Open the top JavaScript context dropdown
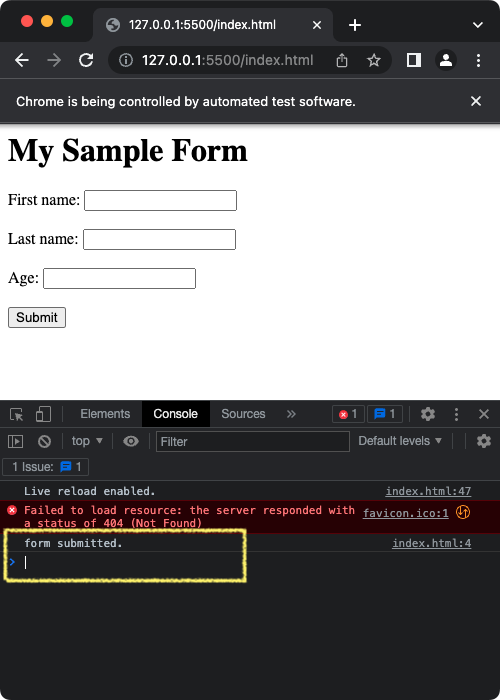The height and width of the screenshot is (700, 500). coord(87,441)
